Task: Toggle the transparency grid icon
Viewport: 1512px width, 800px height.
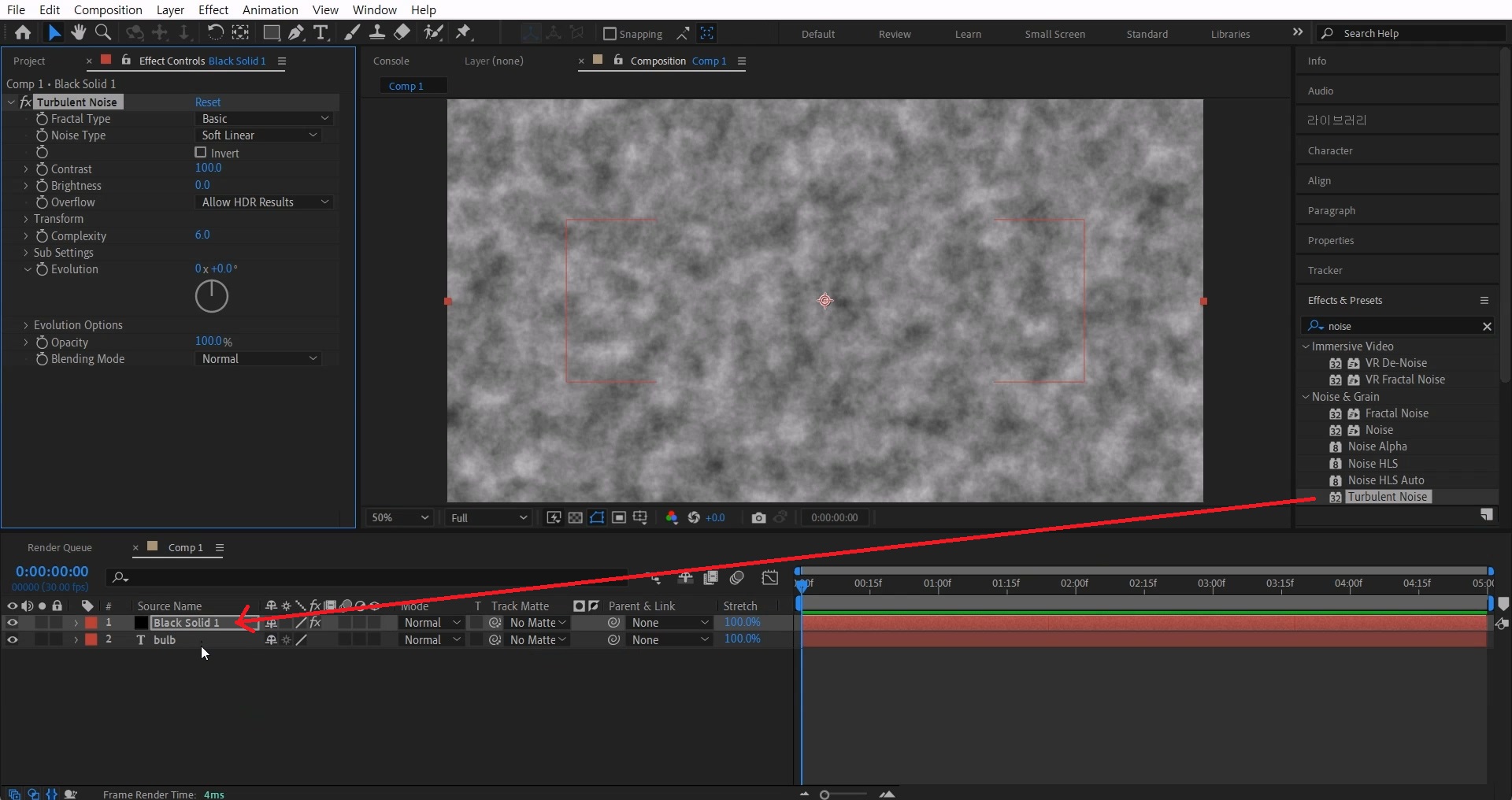Action: click(576, 517)
